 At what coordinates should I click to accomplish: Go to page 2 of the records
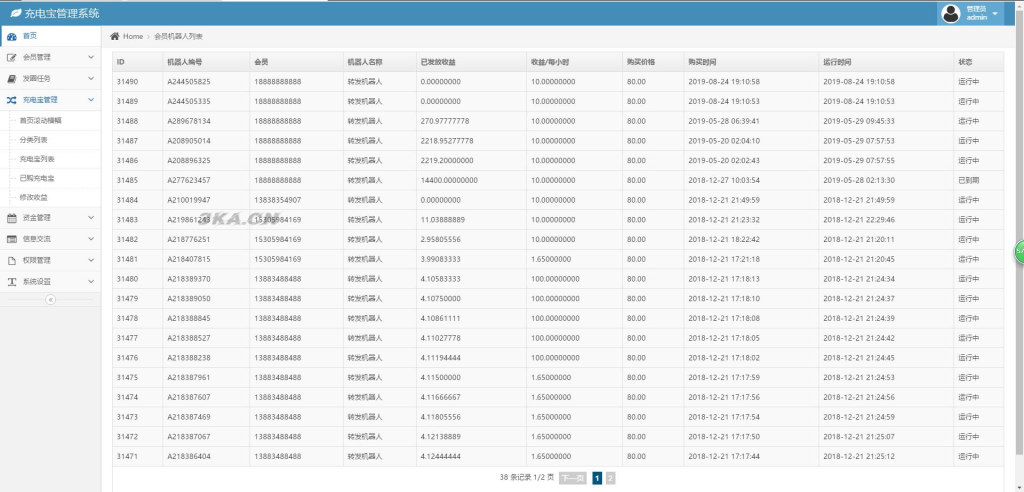point(610,478)
